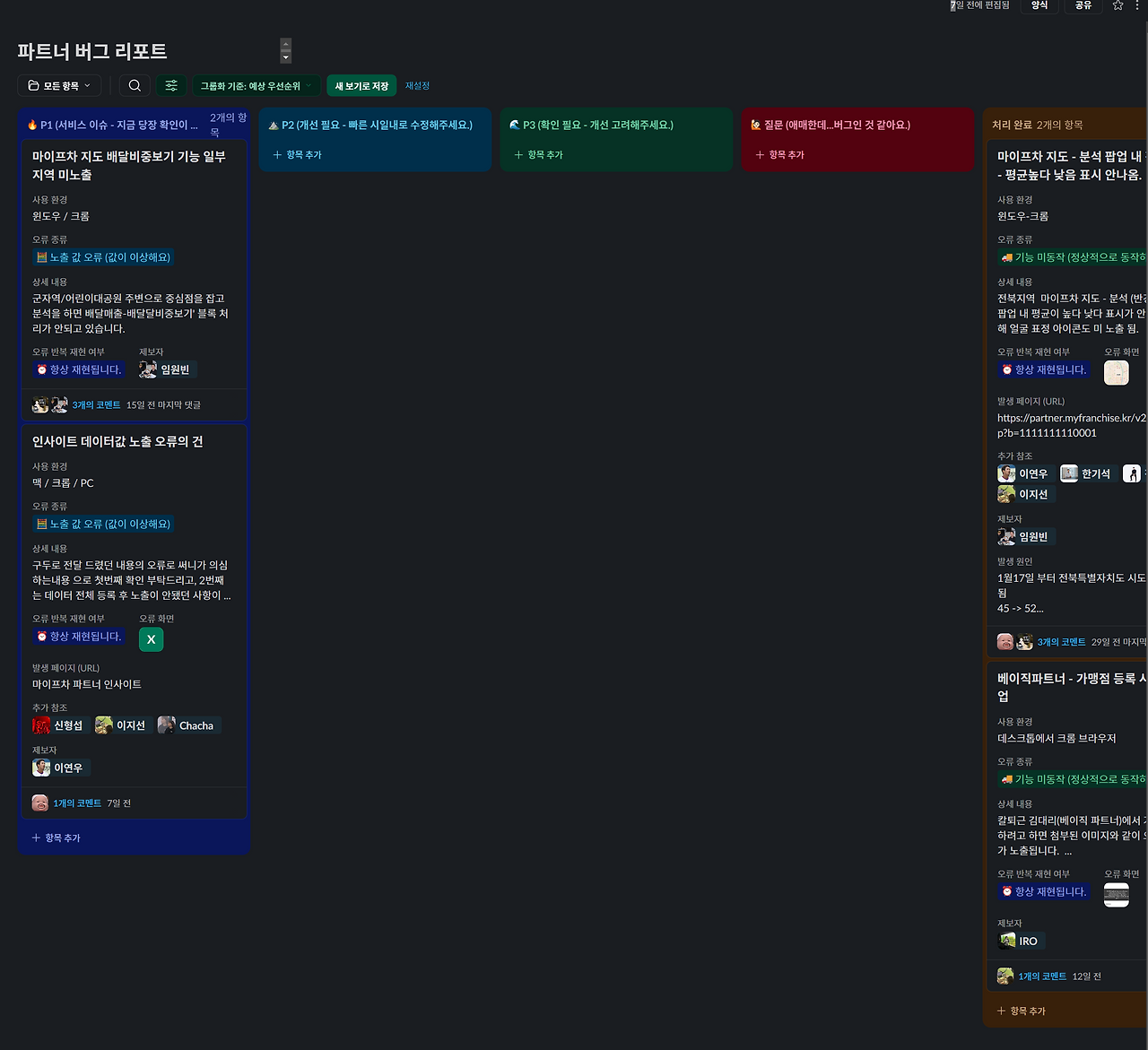Click 데스크톱에서 크롬 브라우저 environment value

(x=1057, y=738)
